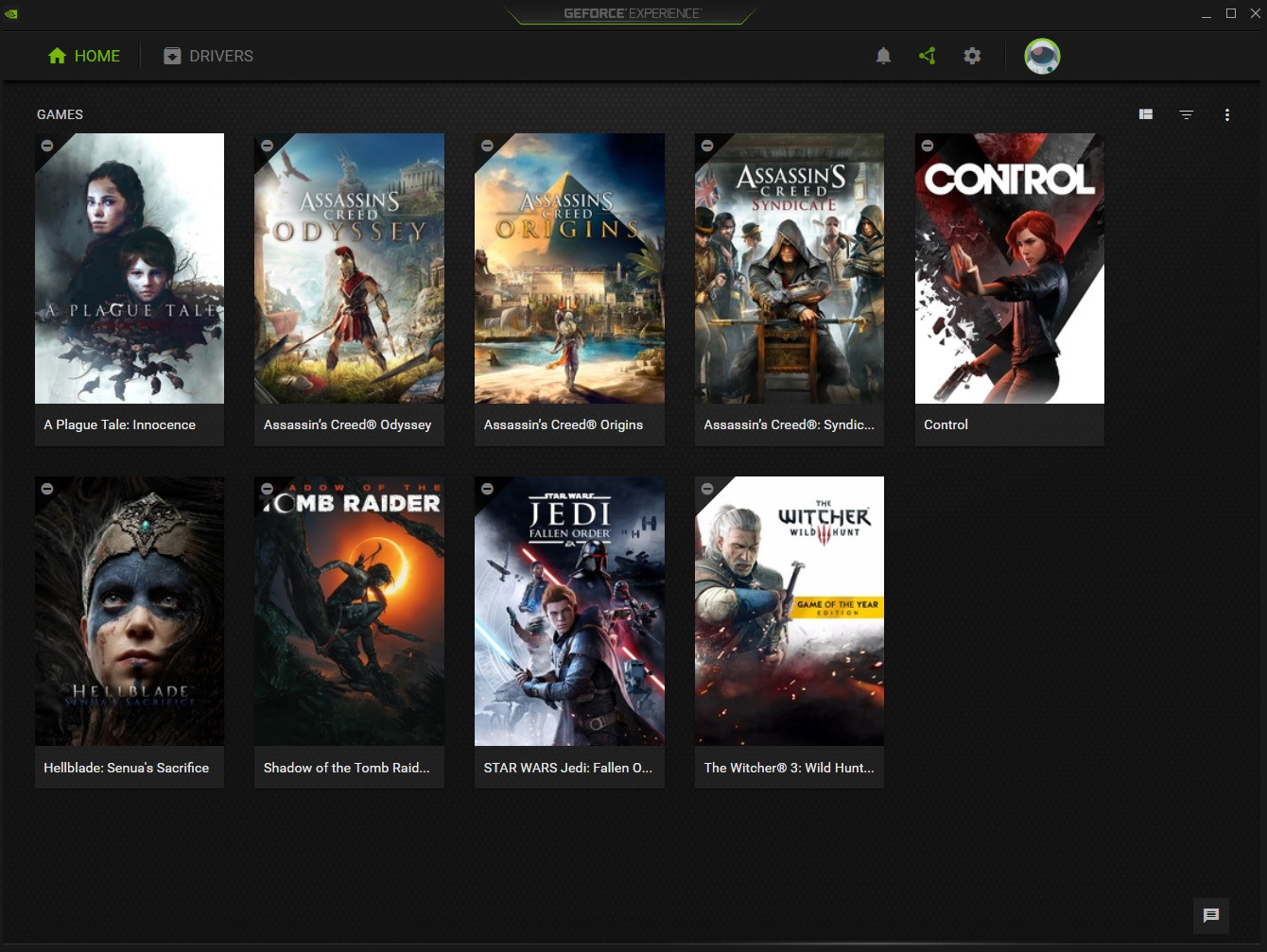
Task: Open the three-dot more options menu
Action: [1227, 114]
